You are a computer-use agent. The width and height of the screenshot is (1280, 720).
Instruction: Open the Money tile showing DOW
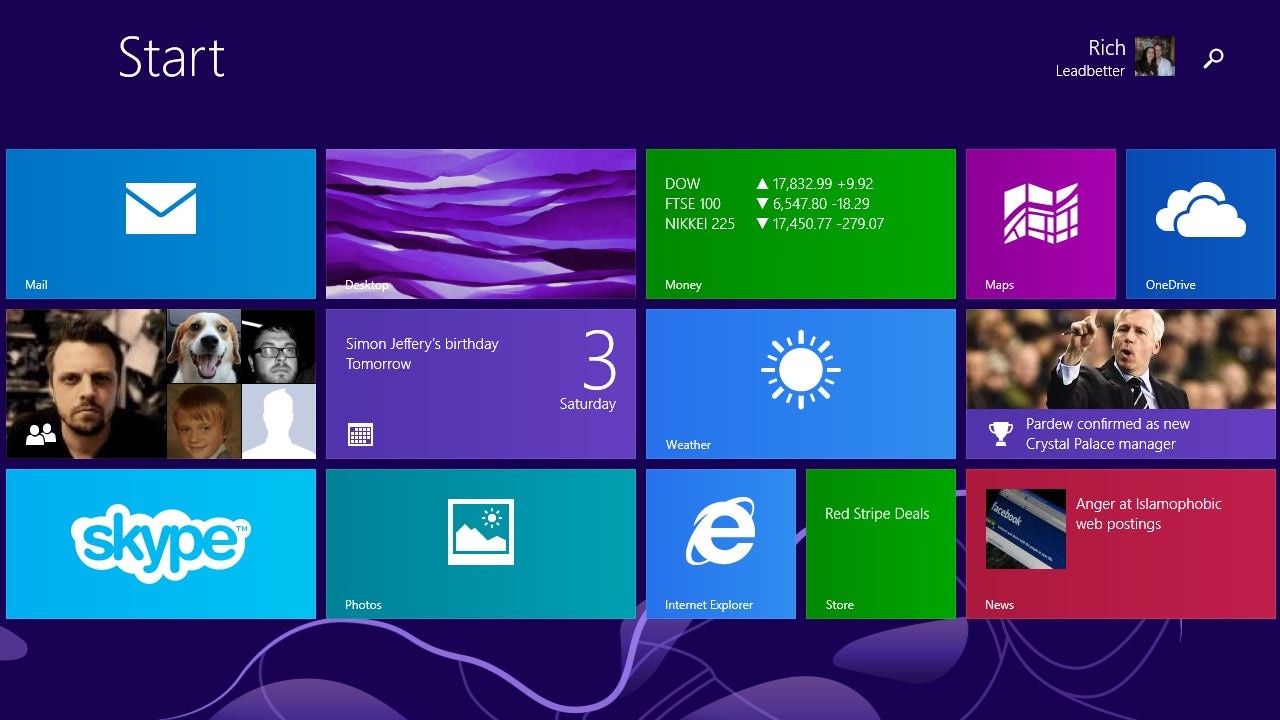tap(800, 223)
